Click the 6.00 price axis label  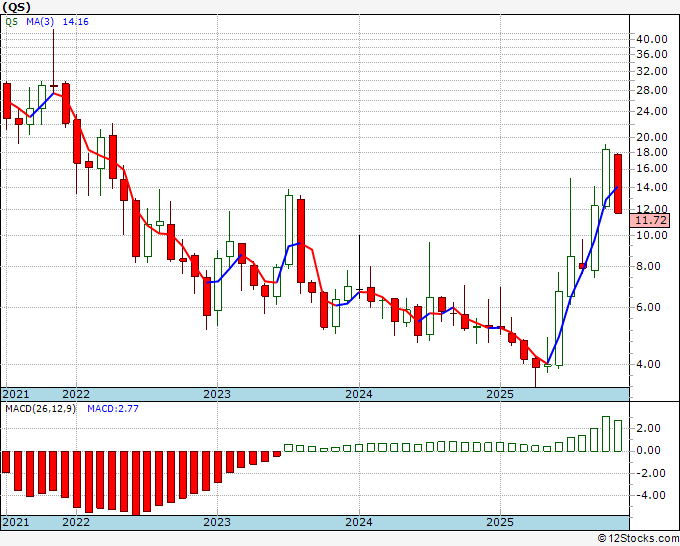[648, 307]
